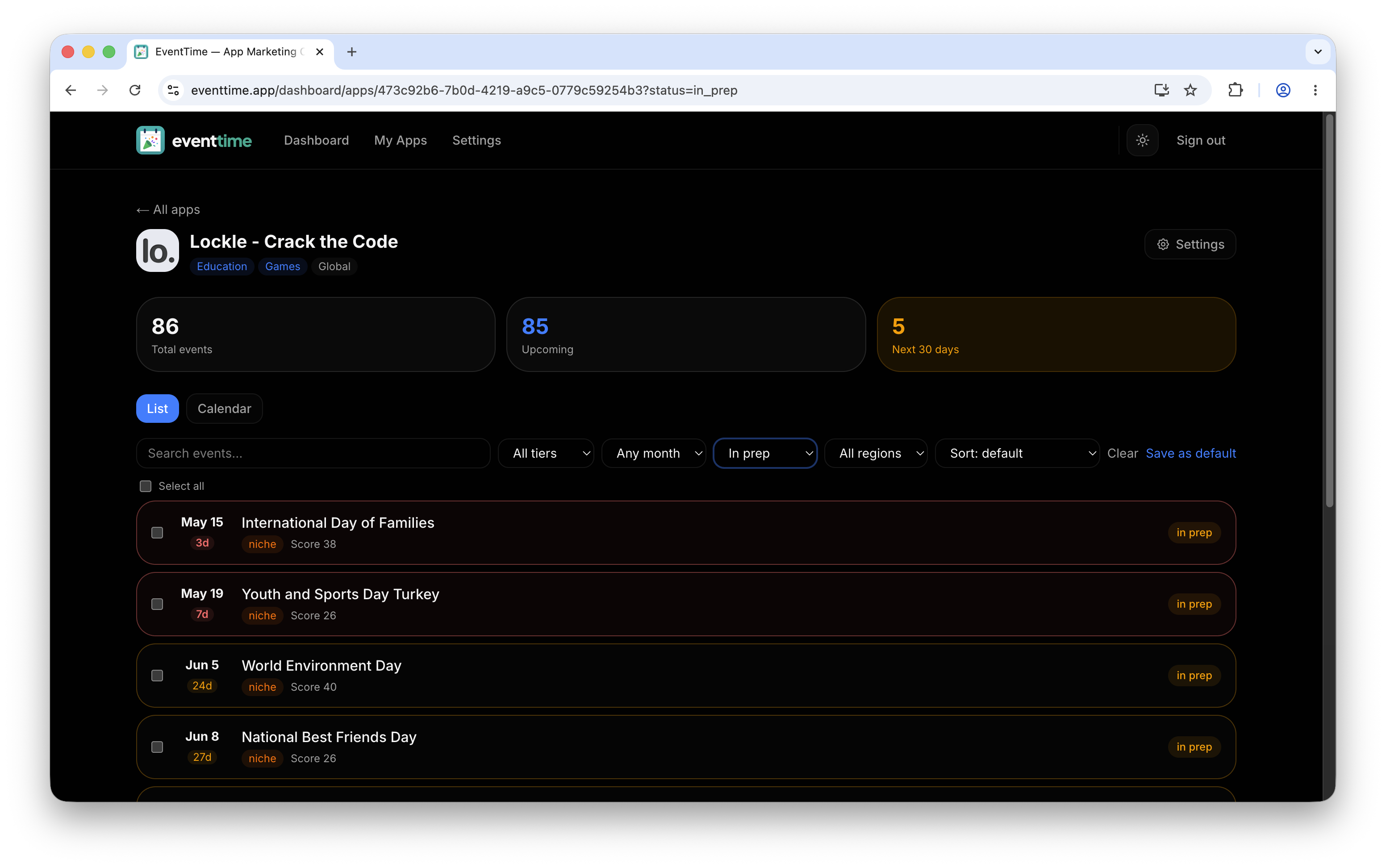Screen dimensions: 1386x868
Task: Click the browser address bar URL
Action: 464,90
